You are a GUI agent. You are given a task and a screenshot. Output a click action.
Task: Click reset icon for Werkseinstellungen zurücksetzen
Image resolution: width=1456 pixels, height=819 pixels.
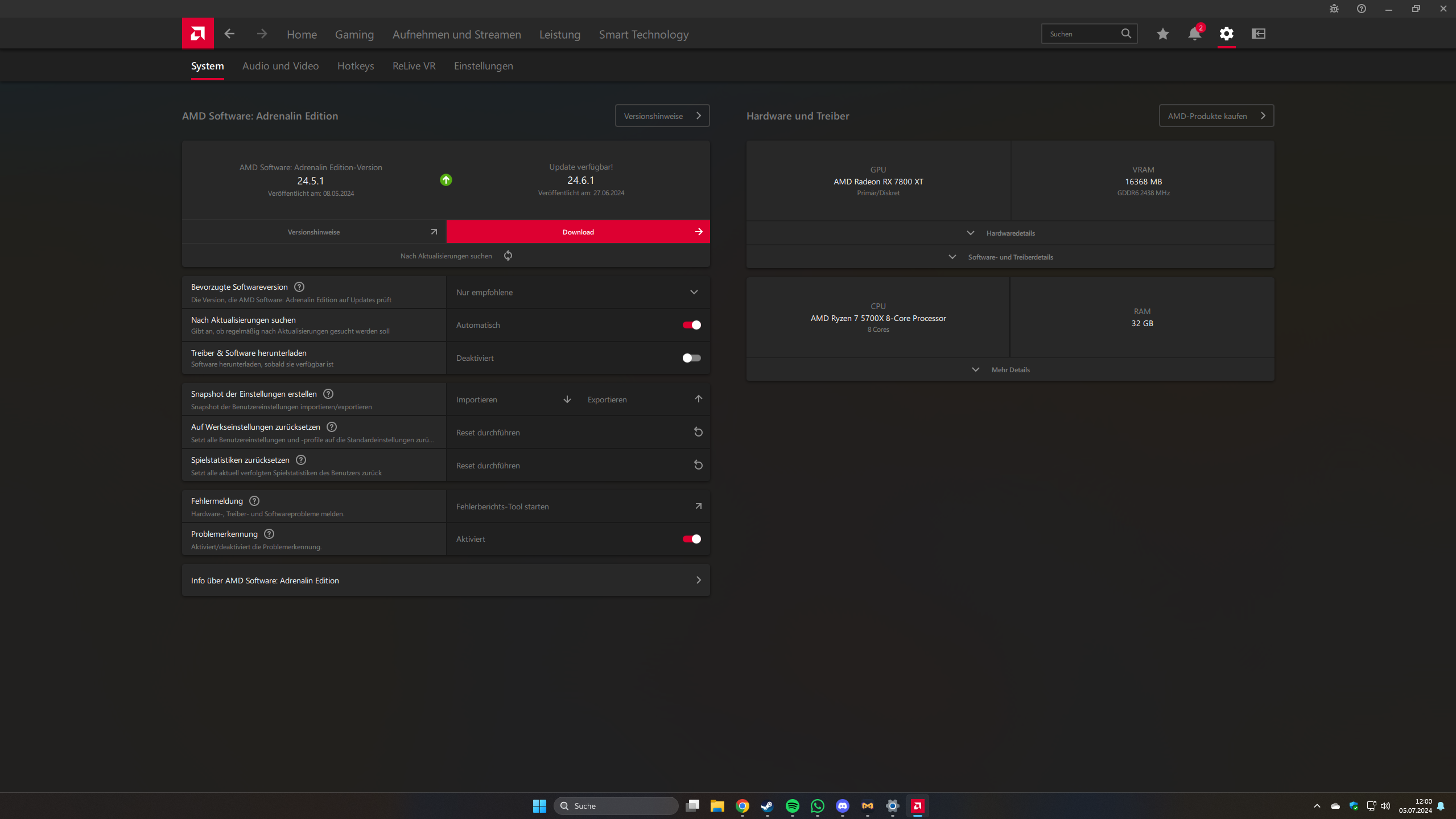click(x=698, y=433)
